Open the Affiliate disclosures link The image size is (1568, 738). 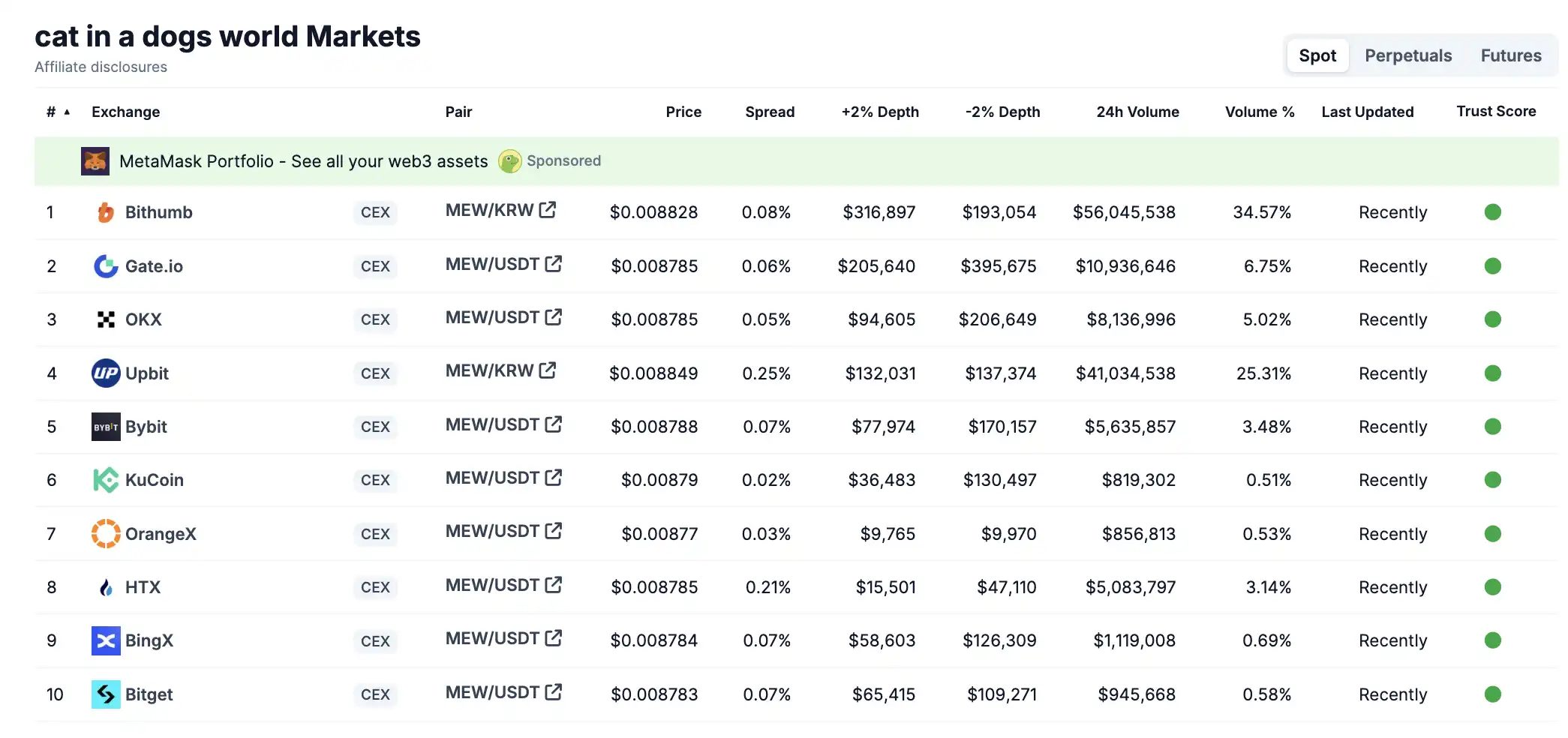(101, 67)
